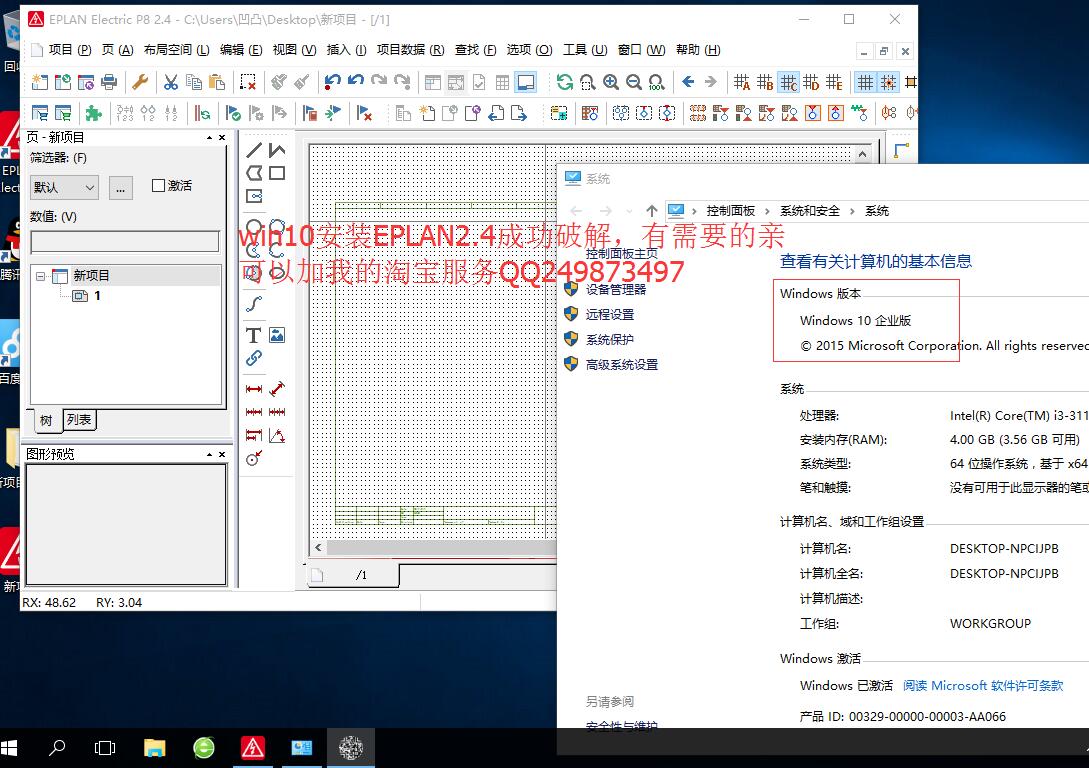Click the filter '...' button
Viewport: 1089px width, 768px height.
pos(121,187)
